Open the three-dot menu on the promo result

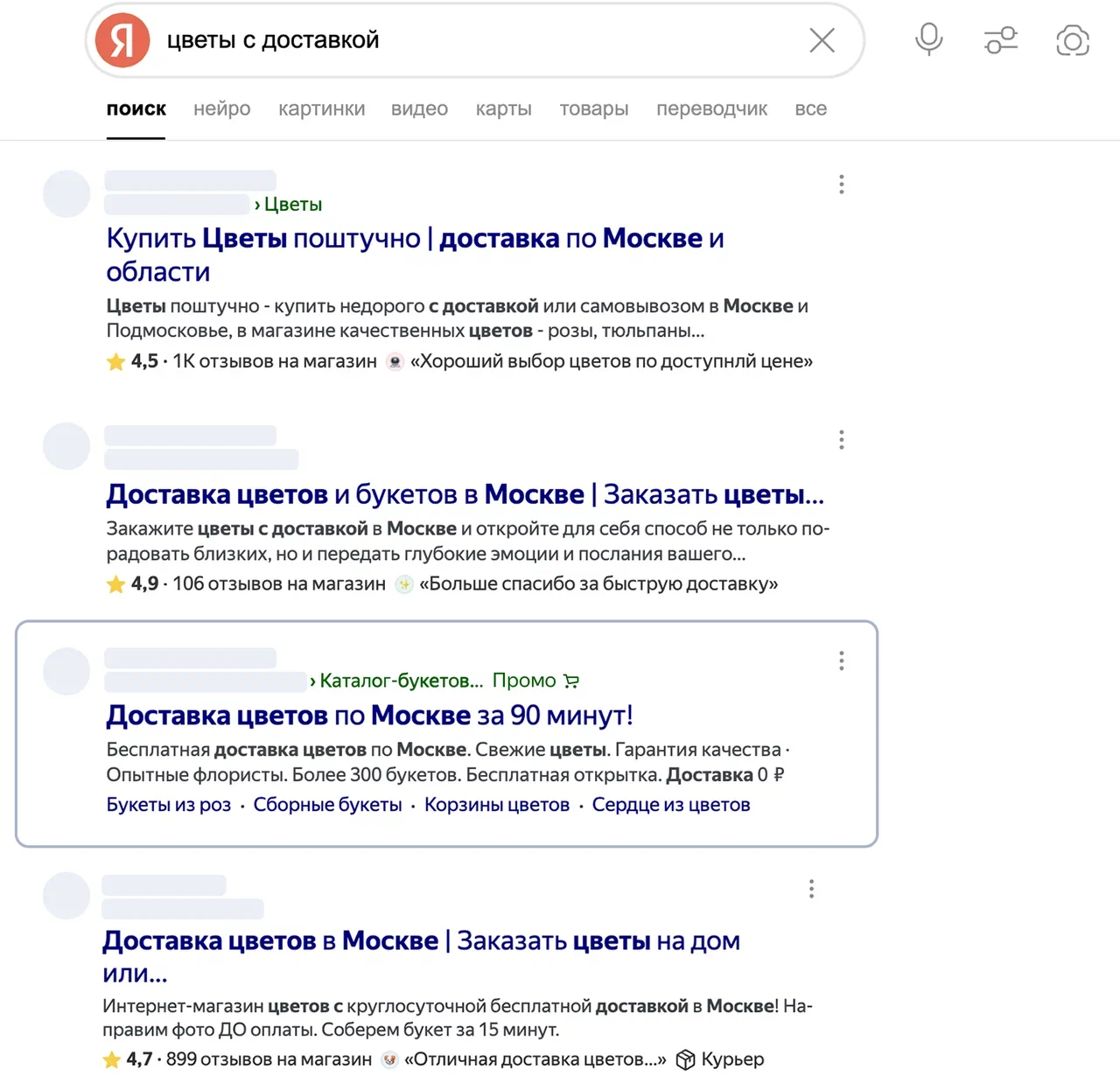841,660
